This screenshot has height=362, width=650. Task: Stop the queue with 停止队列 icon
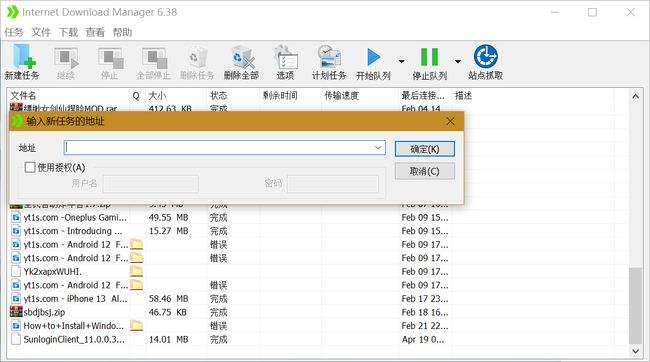429,62
